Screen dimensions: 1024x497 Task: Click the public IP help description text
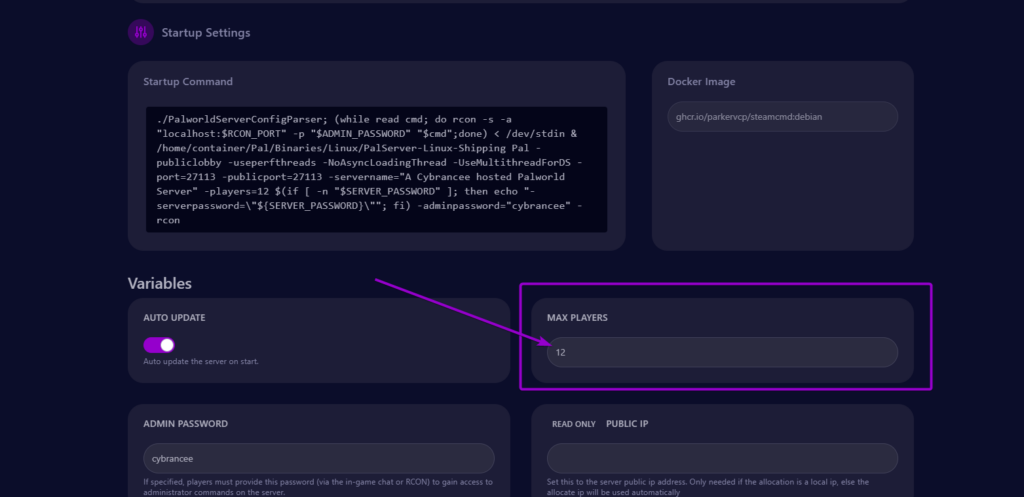click(708, 487)
